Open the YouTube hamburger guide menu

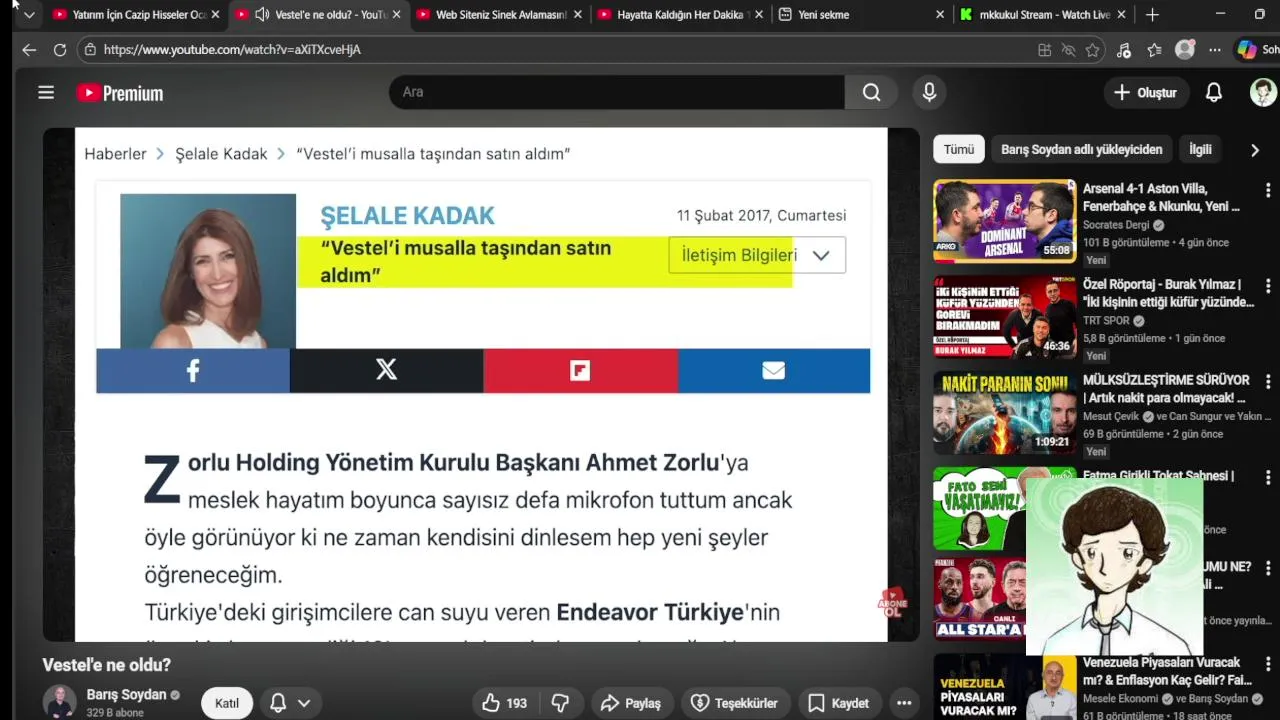pos(46,93)
